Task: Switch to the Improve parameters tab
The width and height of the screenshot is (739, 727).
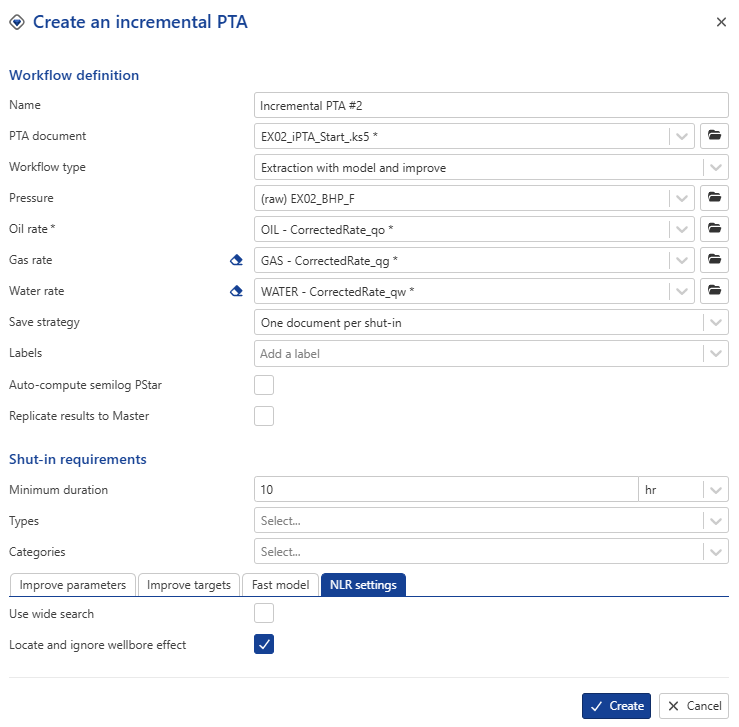Action: (72, 585)
